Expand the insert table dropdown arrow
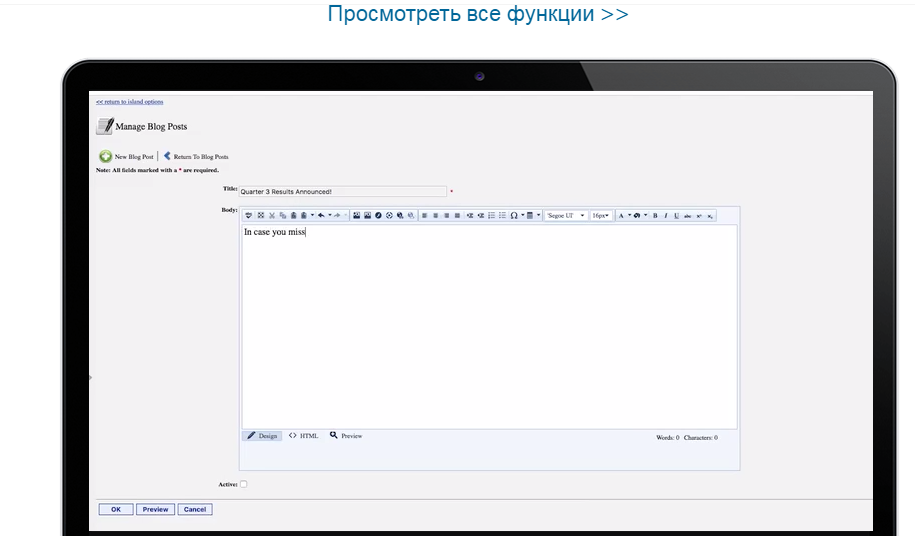The image size is (915, 536). [539, 215]
